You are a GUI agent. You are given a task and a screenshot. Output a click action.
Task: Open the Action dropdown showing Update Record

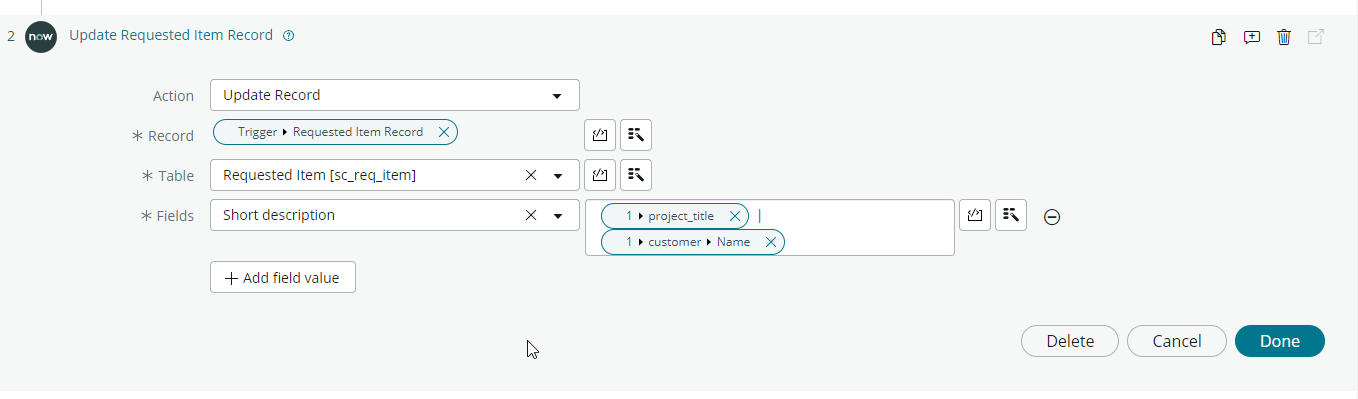(395, 95)
